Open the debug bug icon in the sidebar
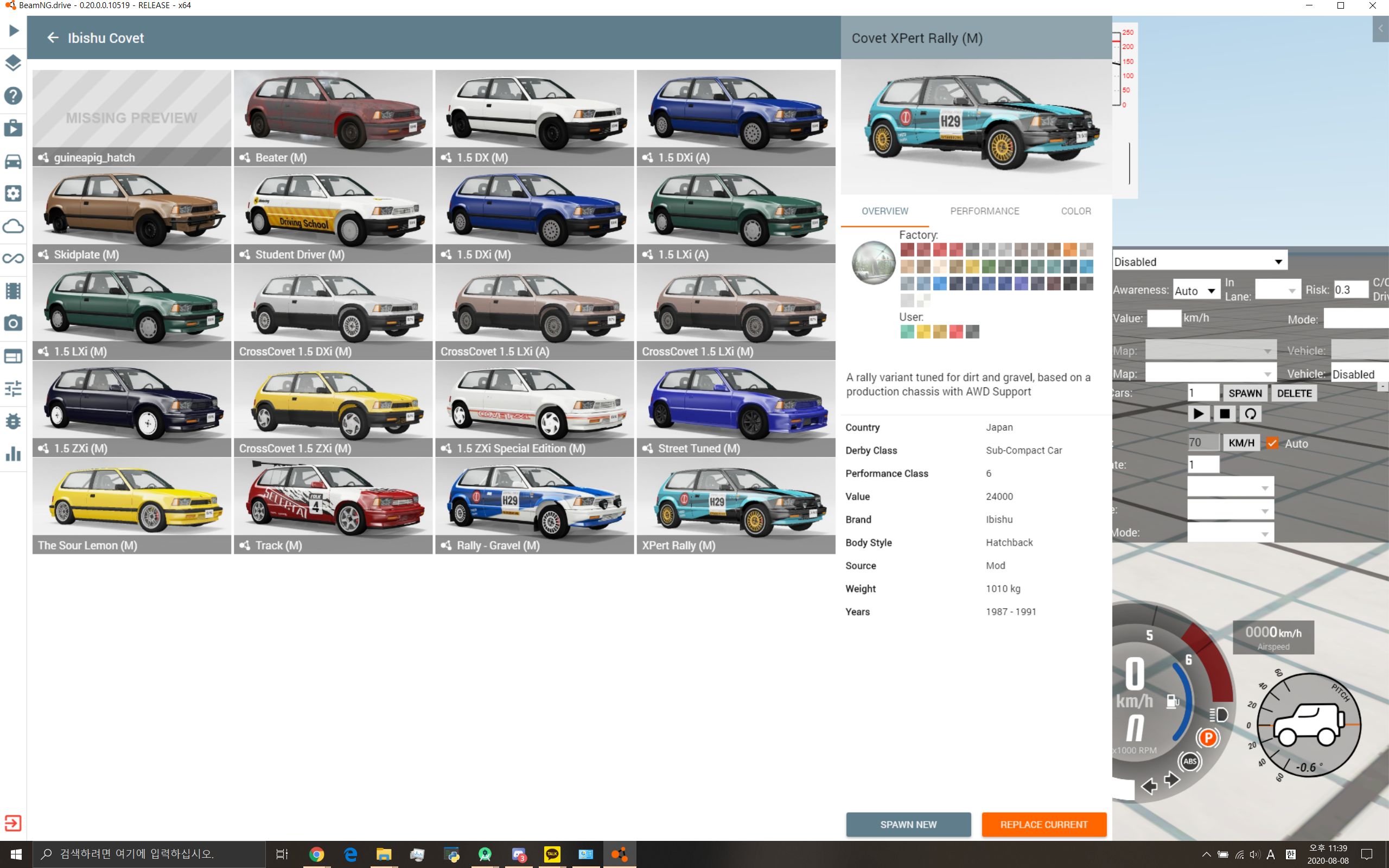The image size is (1389, 868). (13, 422)
